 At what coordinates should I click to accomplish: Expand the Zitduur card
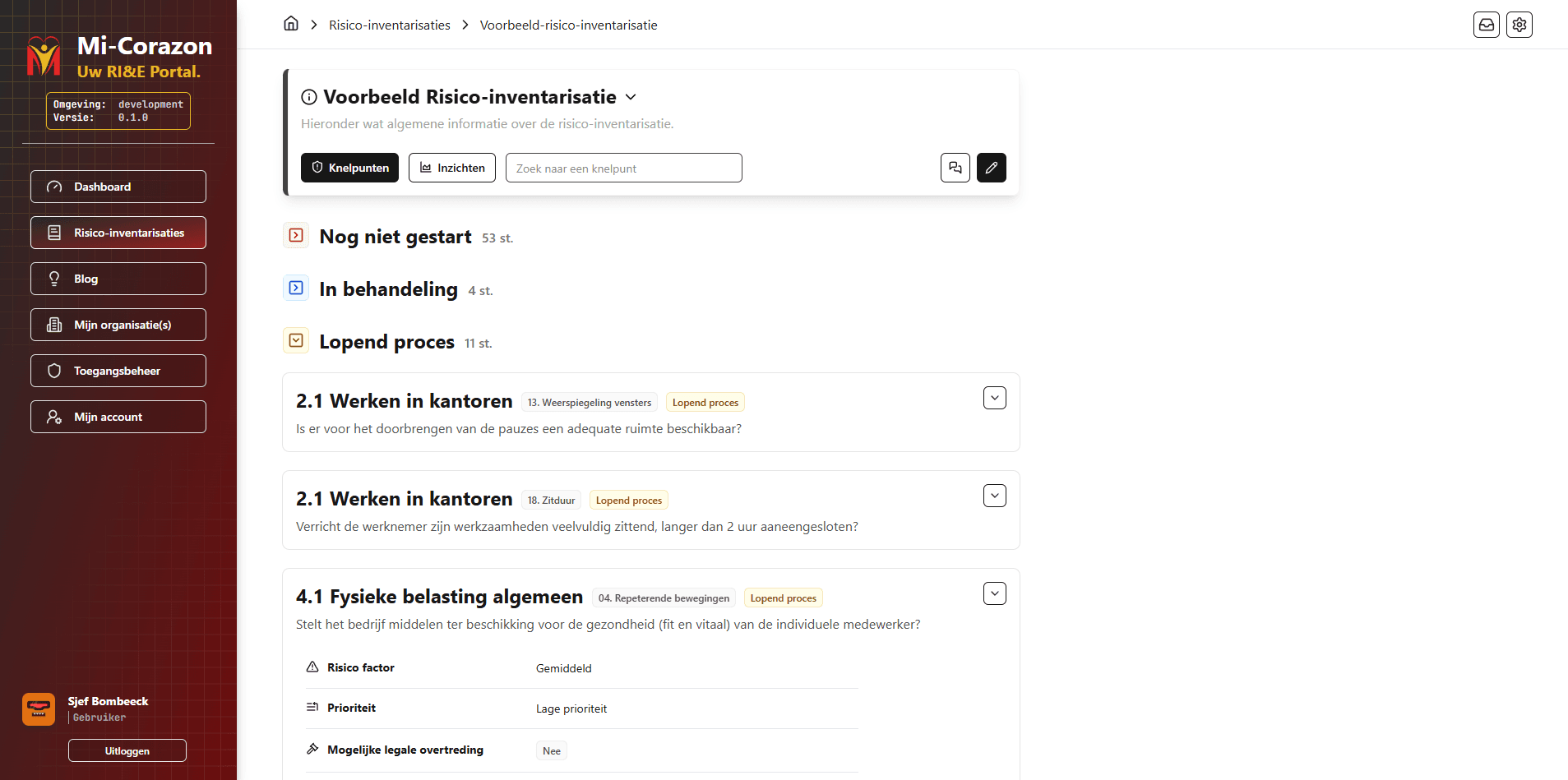[994, 496]
